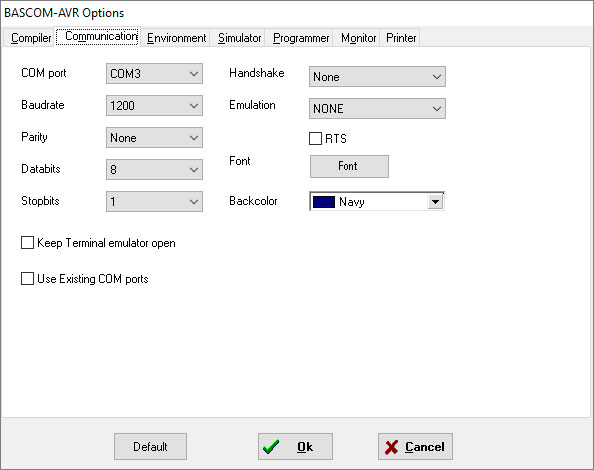The width and height of the screenshot is (594, 470).
Task: Open the Environment tab
Action: 176,38
